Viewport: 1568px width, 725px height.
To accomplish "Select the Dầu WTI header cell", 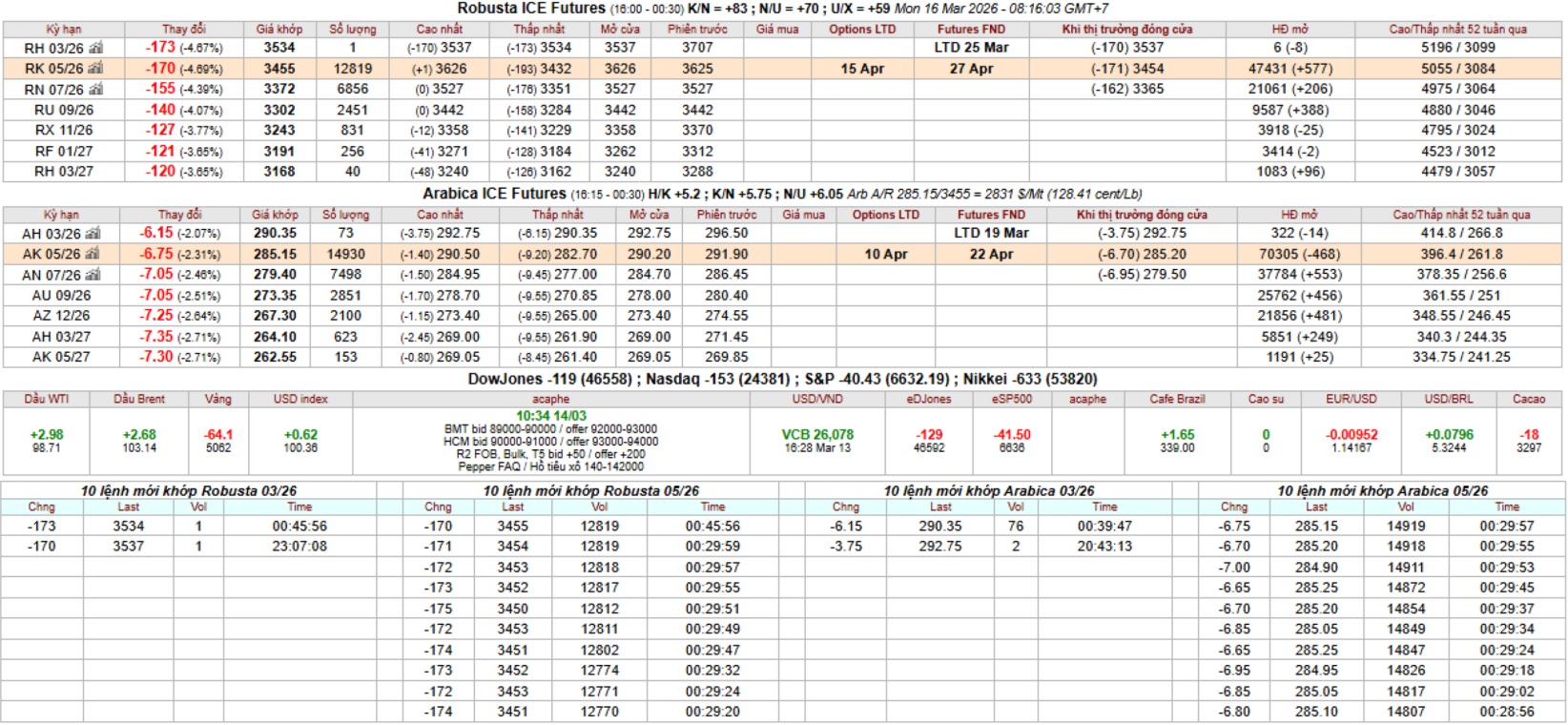I will pyautogui.click(x=47, y=399).
